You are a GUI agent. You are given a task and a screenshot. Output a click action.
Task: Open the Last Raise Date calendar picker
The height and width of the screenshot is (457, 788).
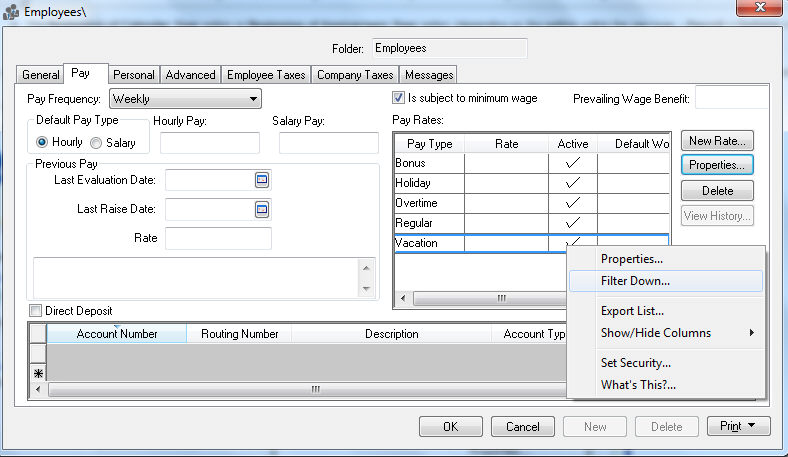click(263, 210)
